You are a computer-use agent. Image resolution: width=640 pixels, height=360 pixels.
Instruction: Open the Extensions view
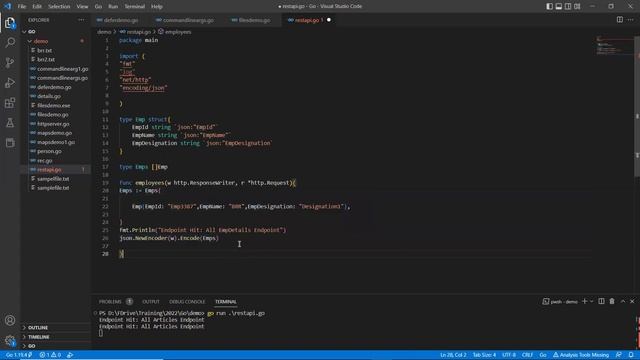point(10,102)
